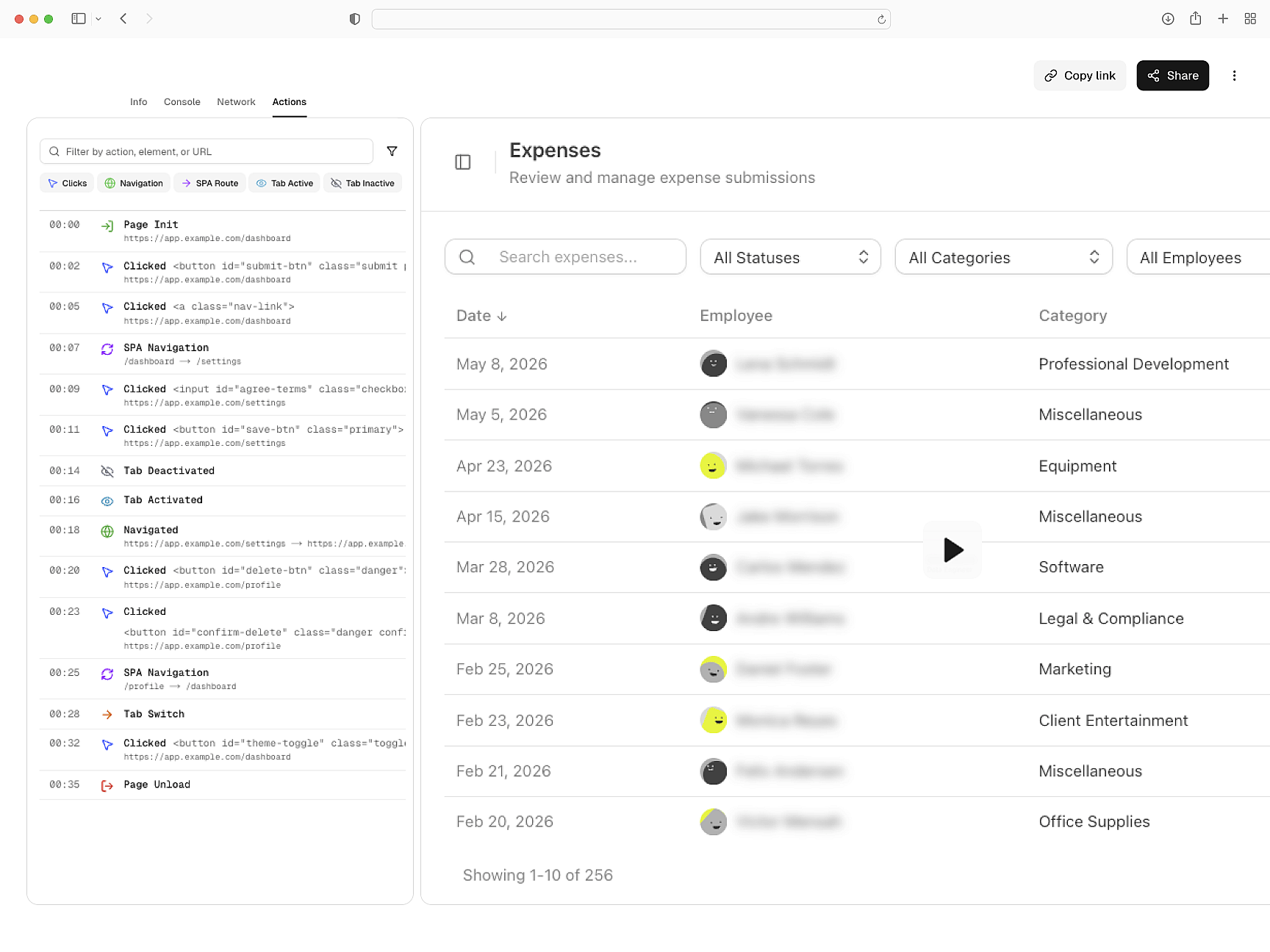This screenshot has width=1270, height=952.
Task: Click the red Page Unload icon
Action: [x=107, y=785]
